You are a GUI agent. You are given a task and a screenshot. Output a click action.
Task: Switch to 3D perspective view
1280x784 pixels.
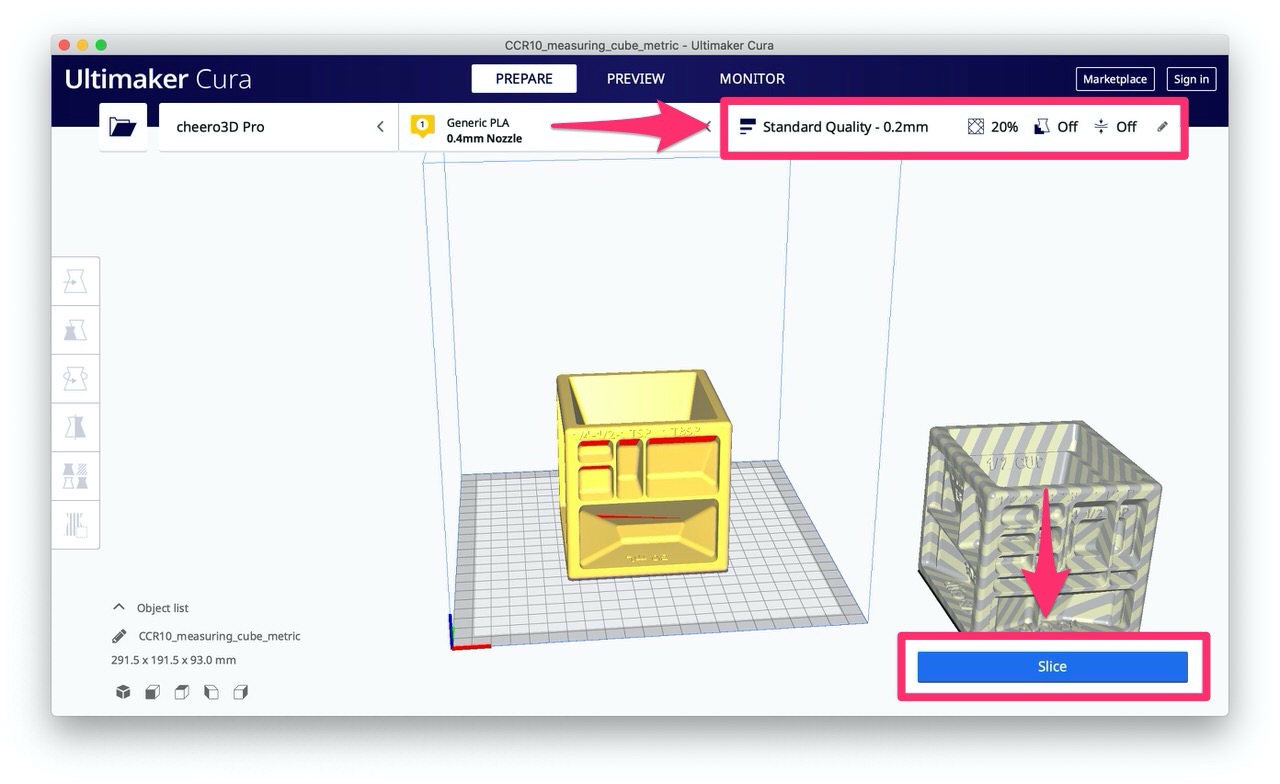(x=123, y=692)
